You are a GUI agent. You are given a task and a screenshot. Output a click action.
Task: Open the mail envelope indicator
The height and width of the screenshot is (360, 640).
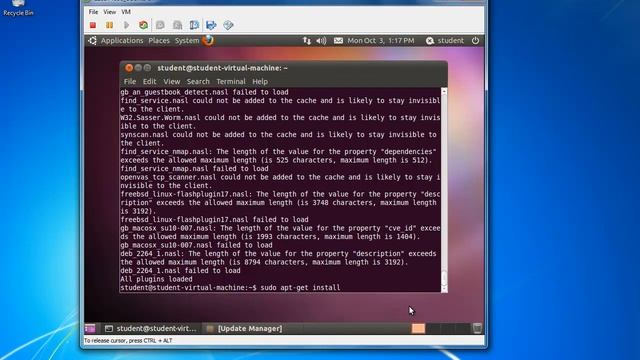(338, 40)
